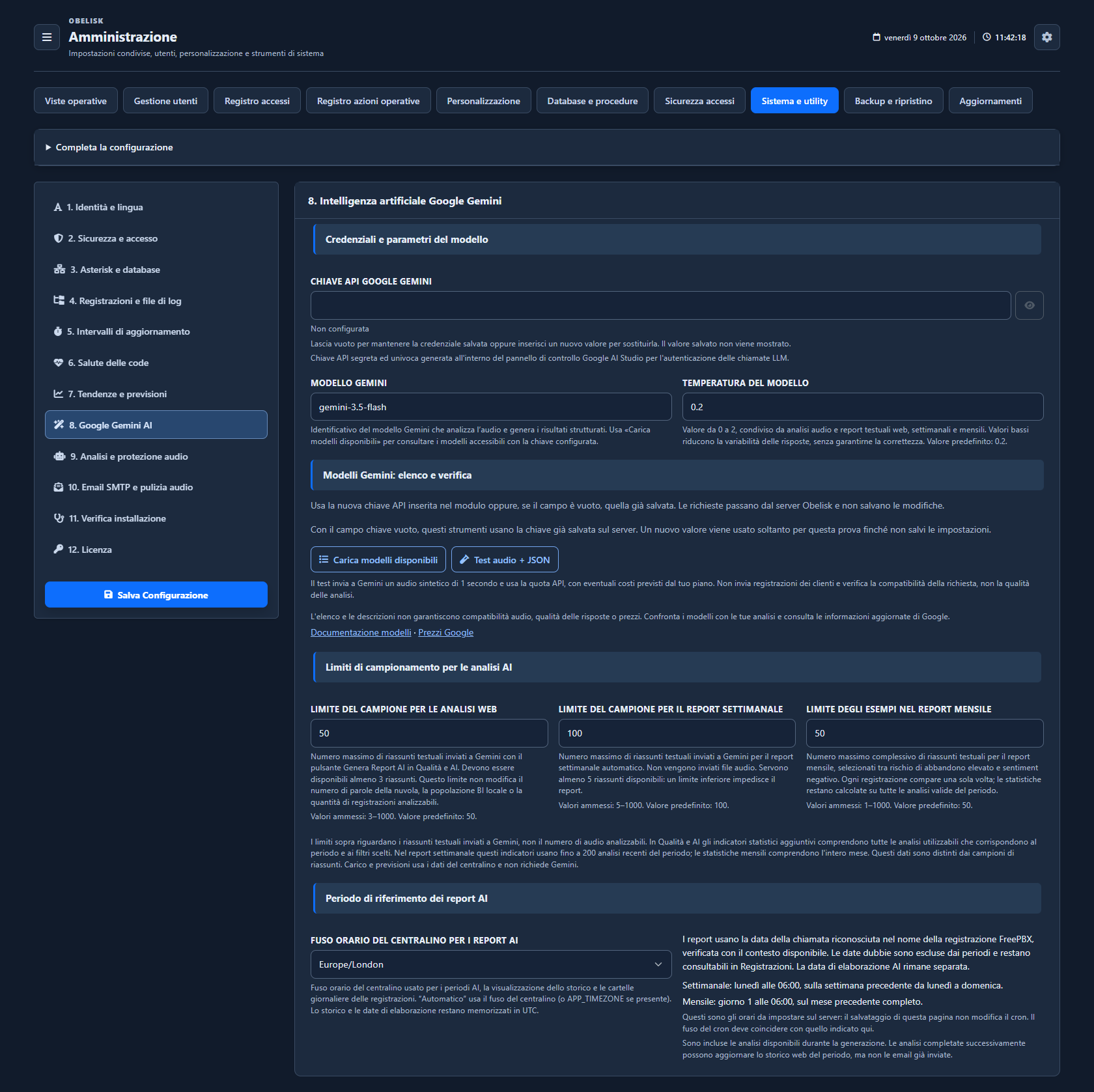
Task: Click the analisi web sample limit field
Action: (429, 733)
